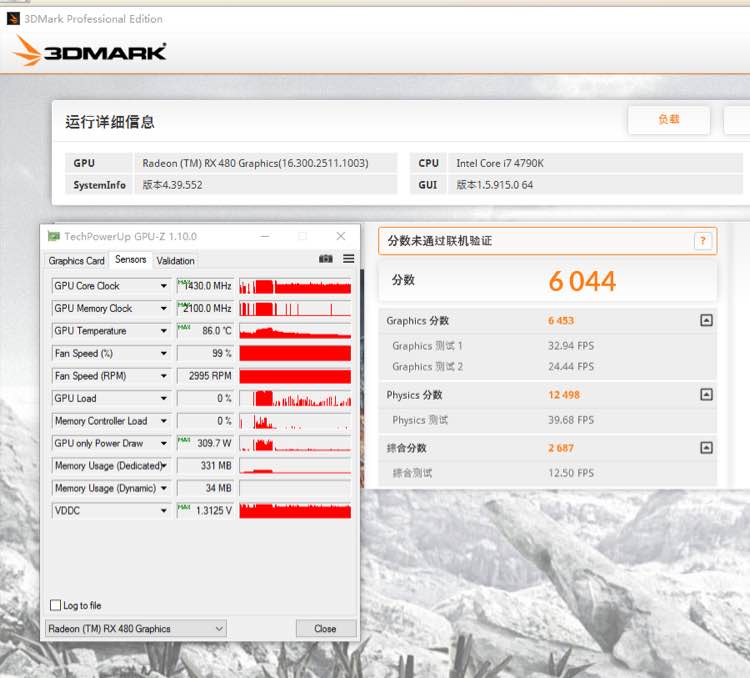This screenshot has height=678, width=750.
Task: Click the combined score 2 687
Action: point(561,448)
